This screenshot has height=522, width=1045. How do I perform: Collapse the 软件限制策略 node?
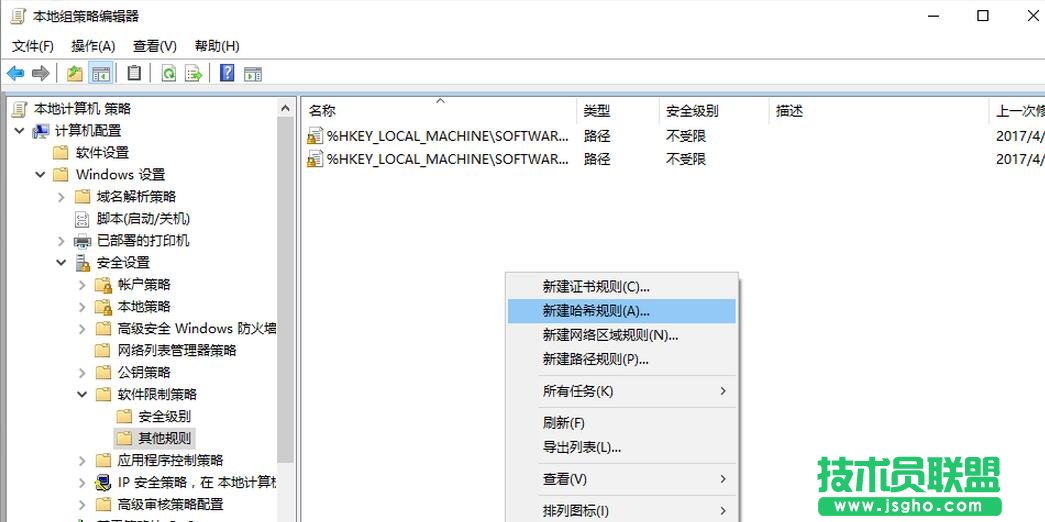coord(82,394)
